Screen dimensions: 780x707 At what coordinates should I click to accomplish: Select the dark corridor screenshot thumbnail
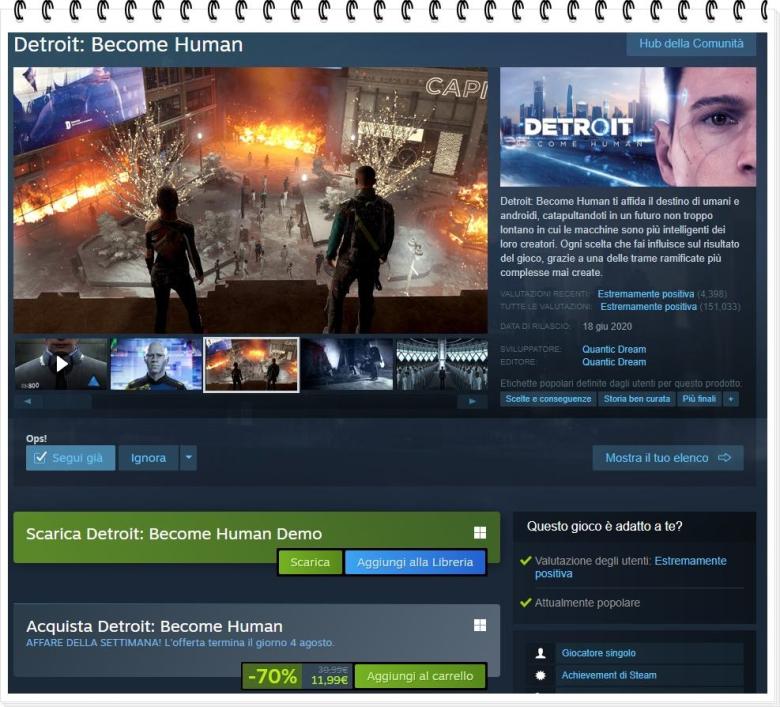point(347,364)
